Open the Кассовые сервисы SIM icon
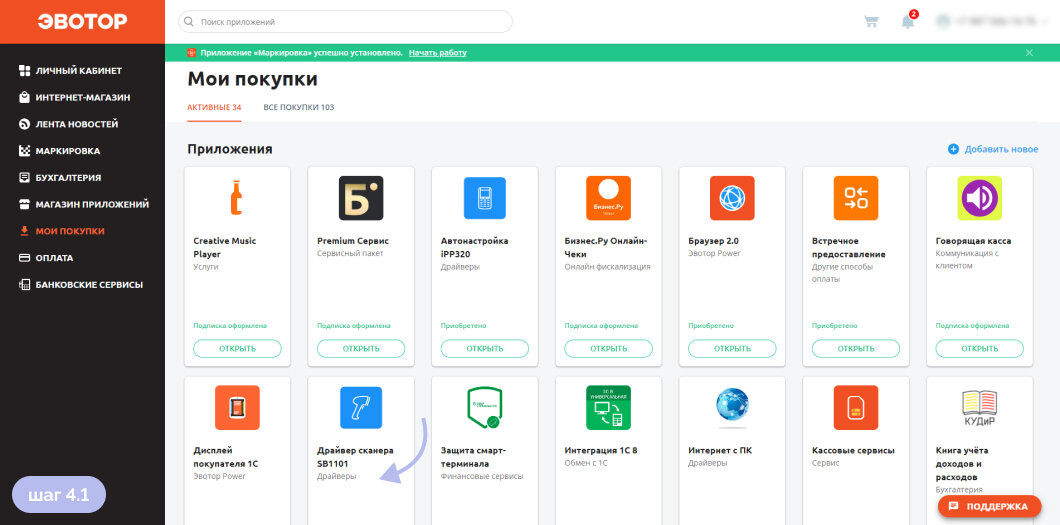The width and height of the screenshot is (1060, 525). tap(856, 407)
